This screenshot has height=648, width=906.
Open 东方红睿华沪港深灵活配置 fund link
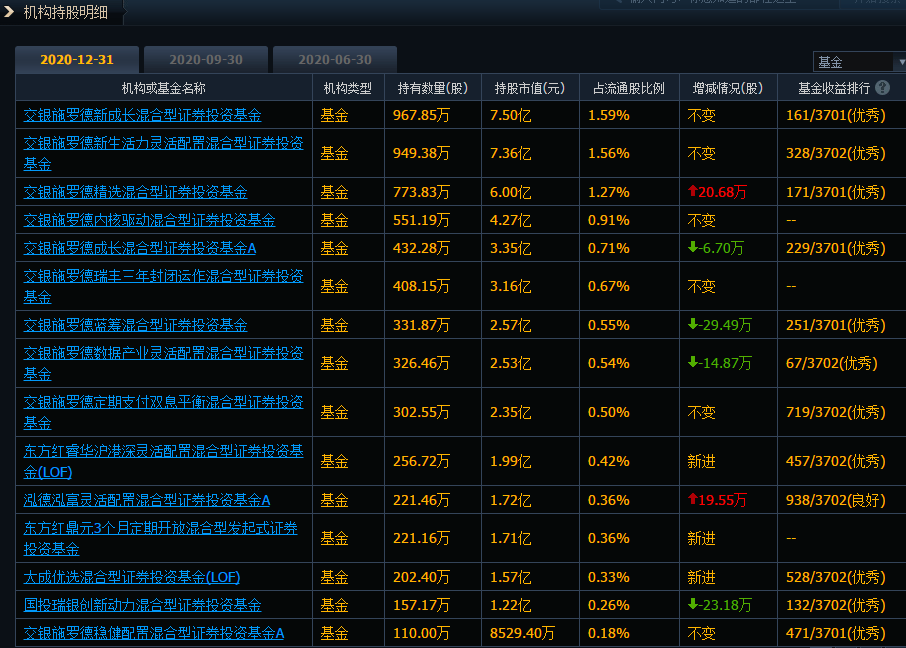[164, 461]
